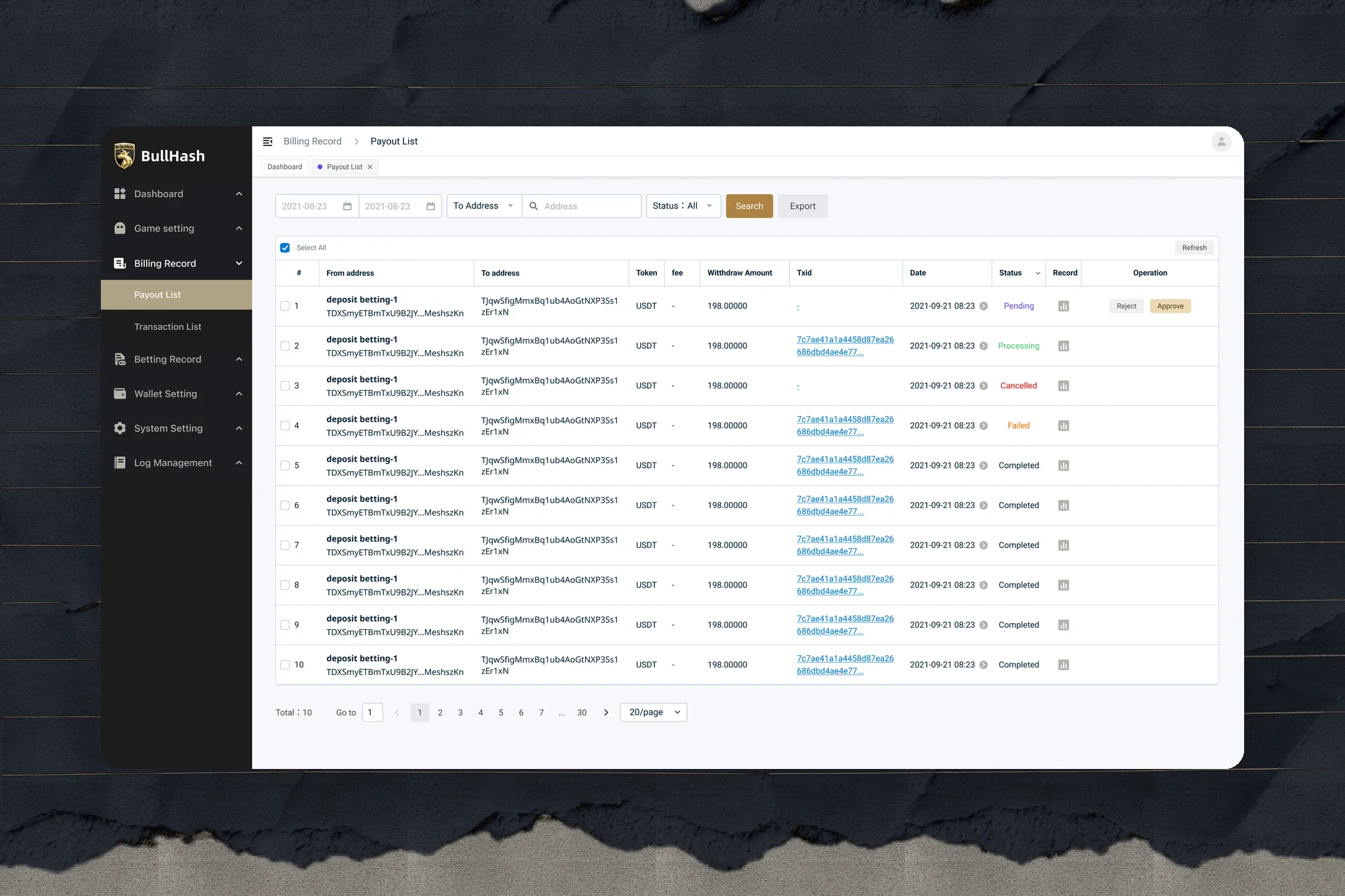Screen dimensions: 1345x896
Task: Open record chart icon for row 4
Action: pos(1063,425)
